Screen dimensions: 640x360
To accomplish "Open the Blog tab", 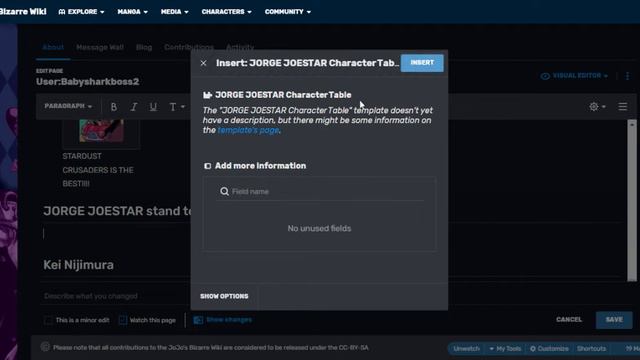I will pyautogui.click(x=144, y=47).
